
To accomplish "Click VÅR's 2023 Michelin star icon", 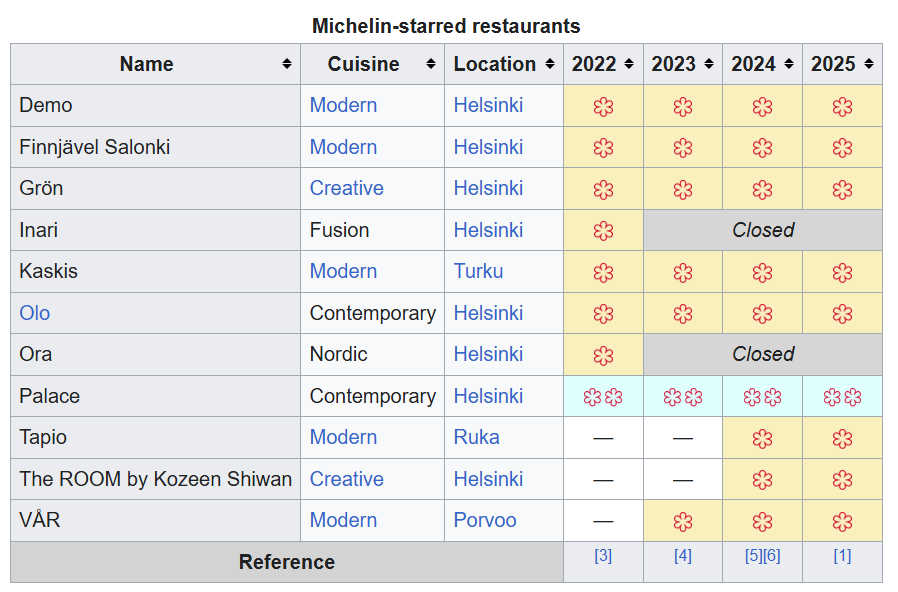I will pyautogui.click(x=683, y=521).
